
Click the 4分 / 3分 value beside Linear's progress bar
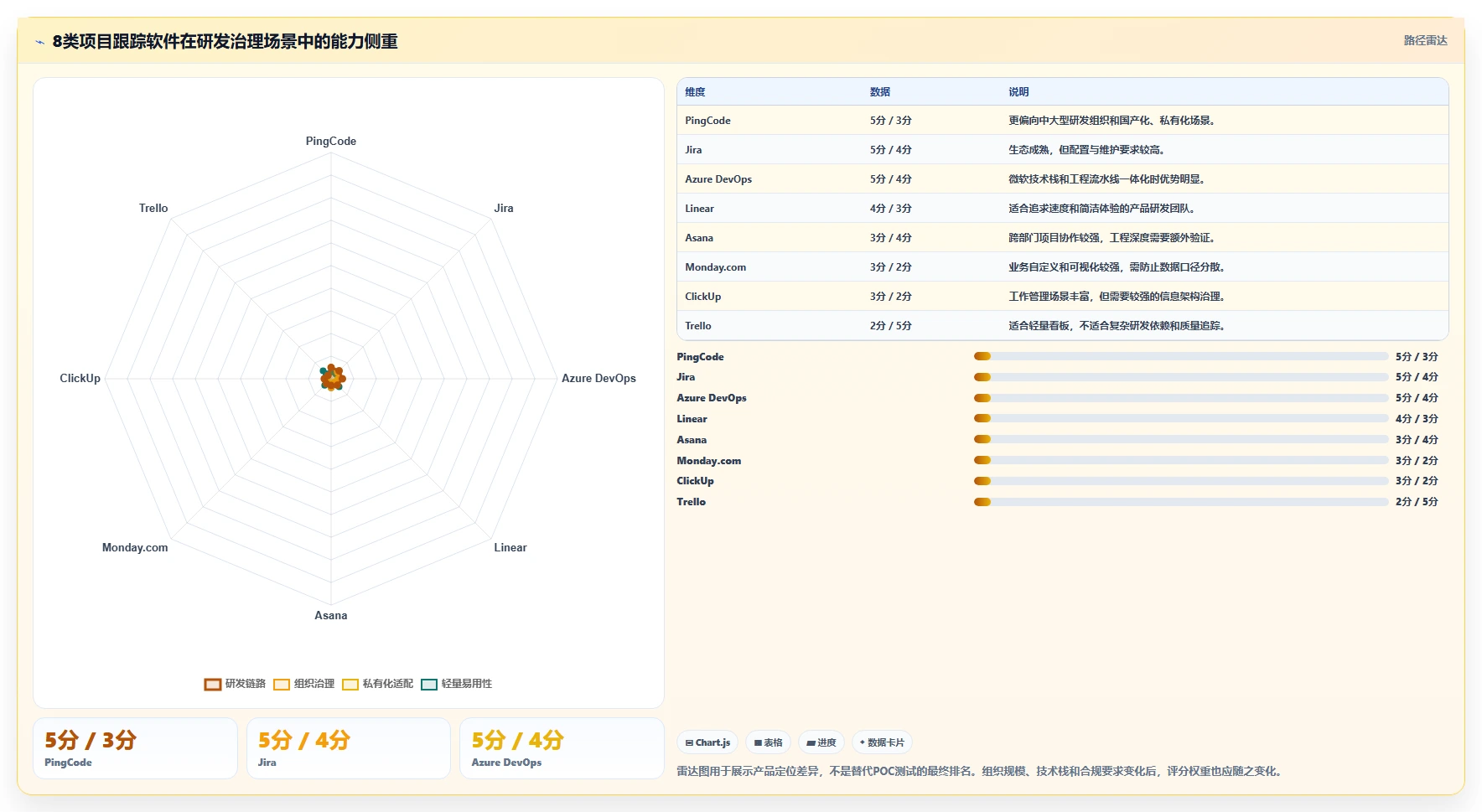click(x=1417, y=419)
